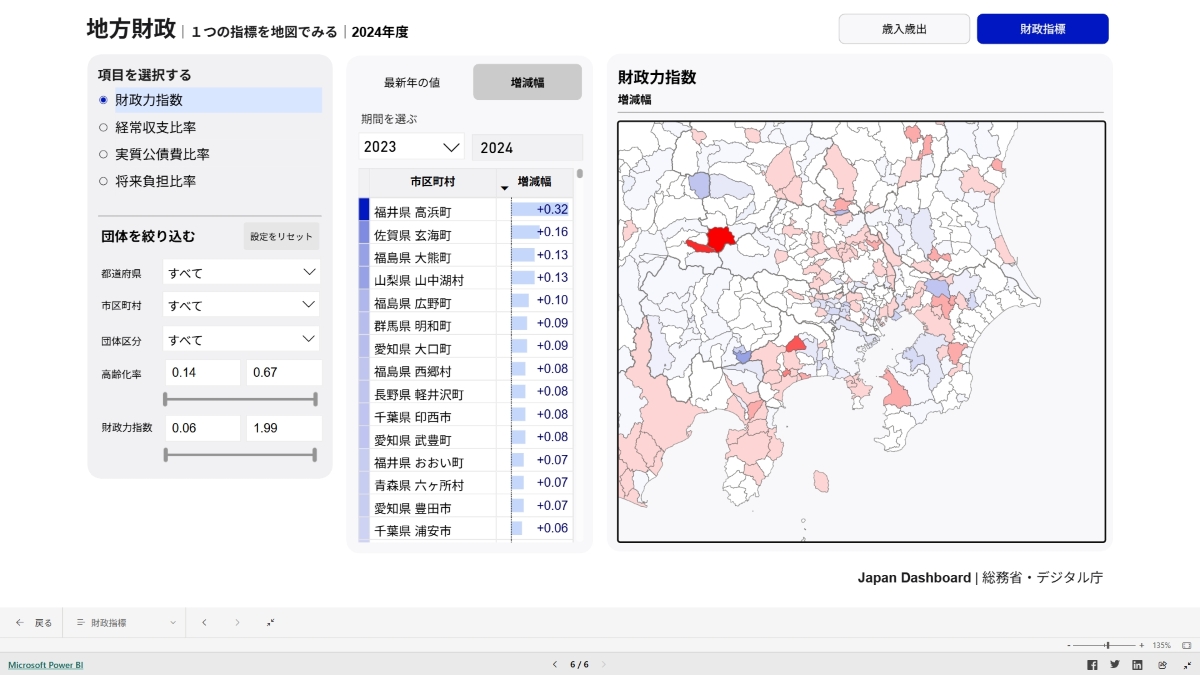This screenshot has height=675, width=1200.
Task: Click the fit-to-page icon beside 135%
Action: tap(1186, 645)
